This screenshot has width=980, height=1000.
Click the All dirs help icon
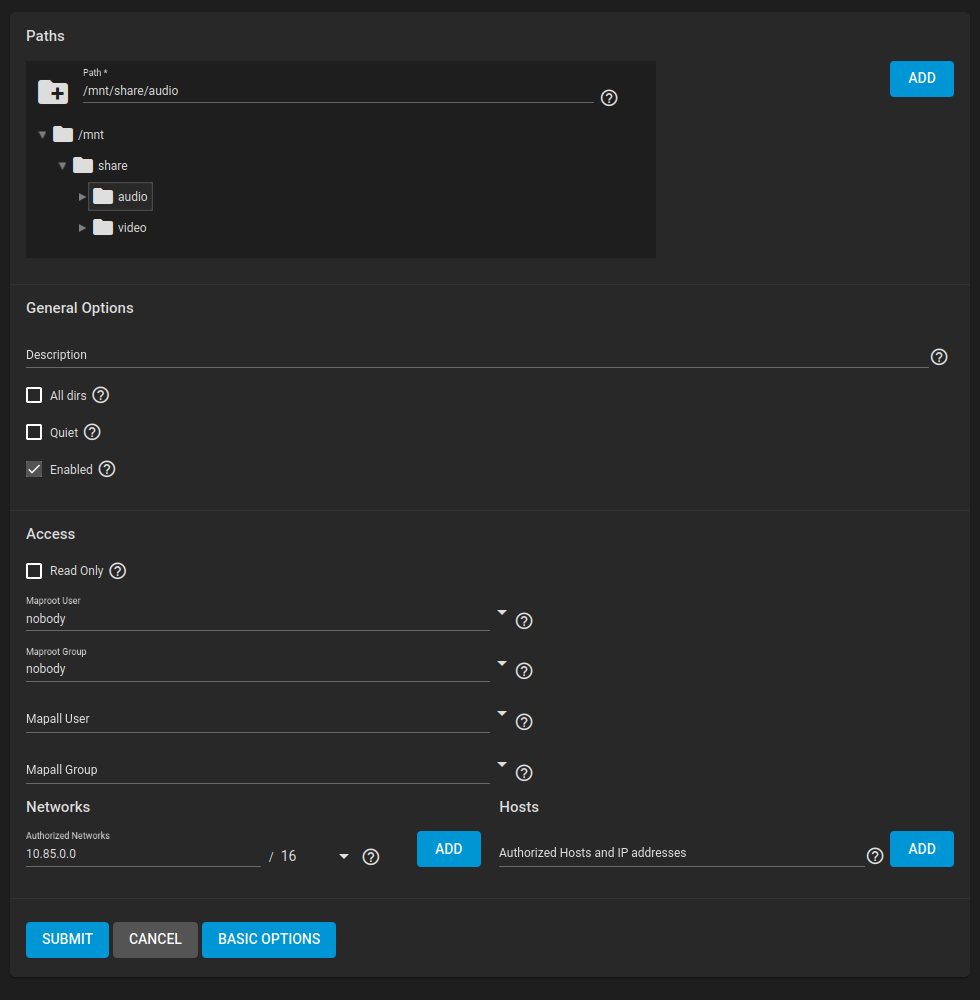pos(100,395)
